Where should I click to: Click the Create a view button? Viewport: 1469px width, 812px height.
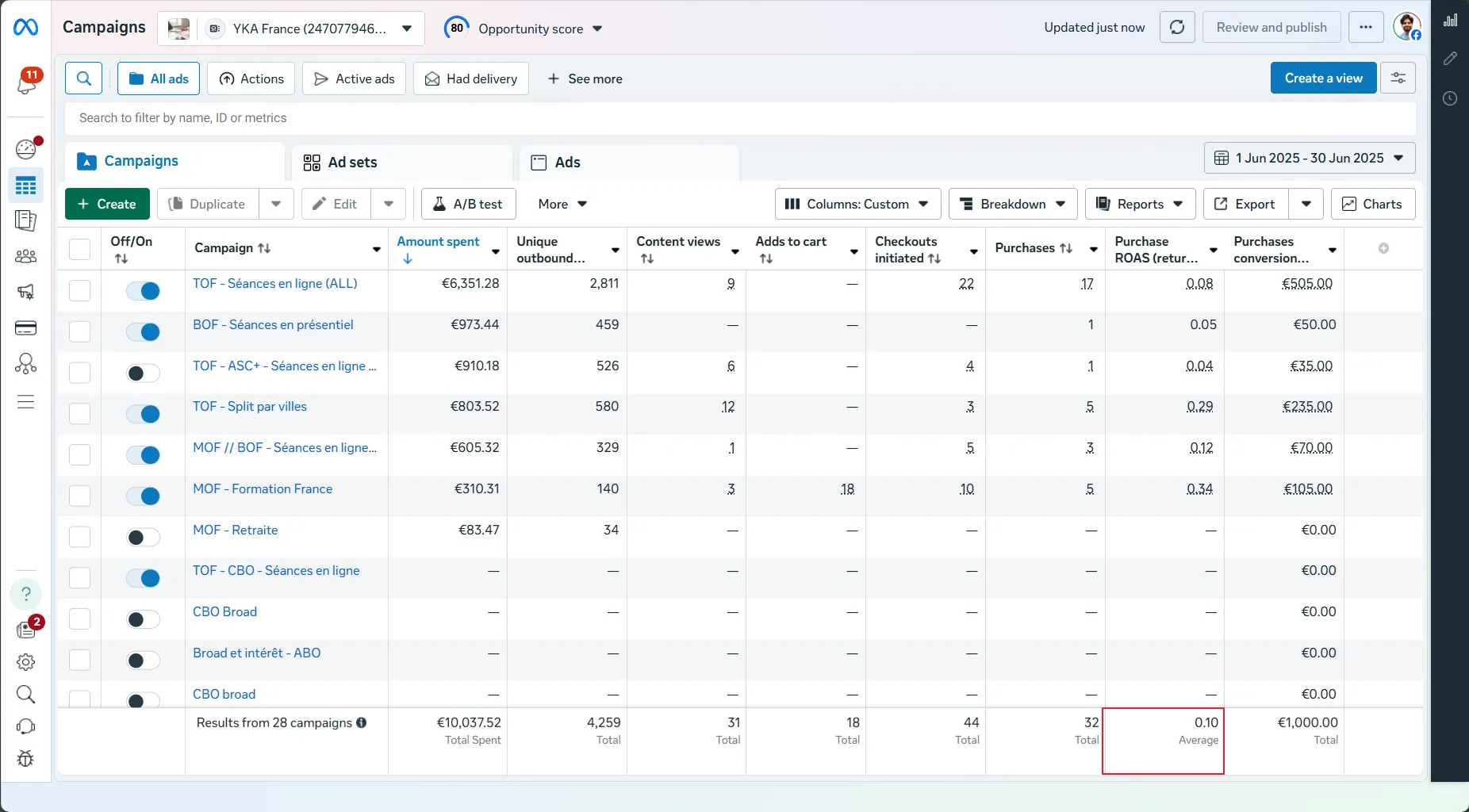(x=1323, y=78)
